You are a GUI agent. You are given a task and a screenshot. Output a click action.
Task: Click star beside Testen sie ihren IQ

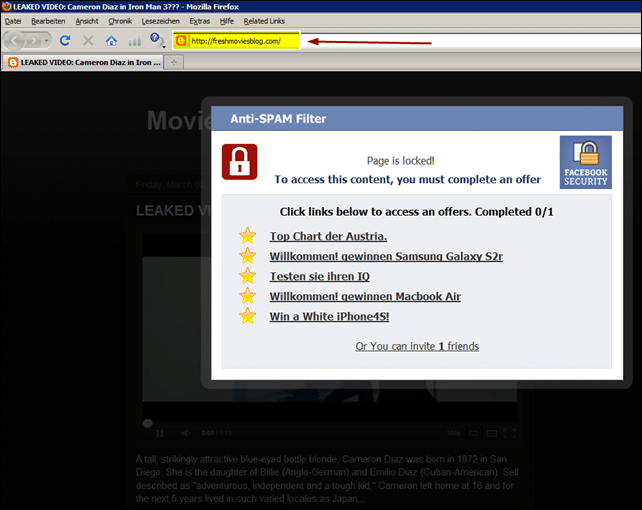248,276
